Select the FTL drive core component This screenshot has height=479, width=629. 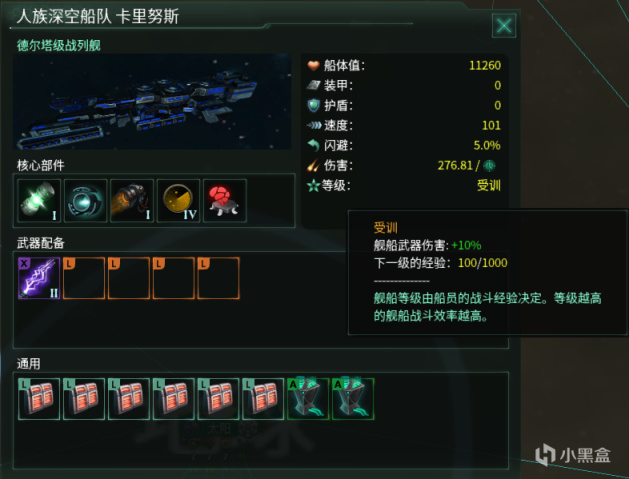[85, 201]
